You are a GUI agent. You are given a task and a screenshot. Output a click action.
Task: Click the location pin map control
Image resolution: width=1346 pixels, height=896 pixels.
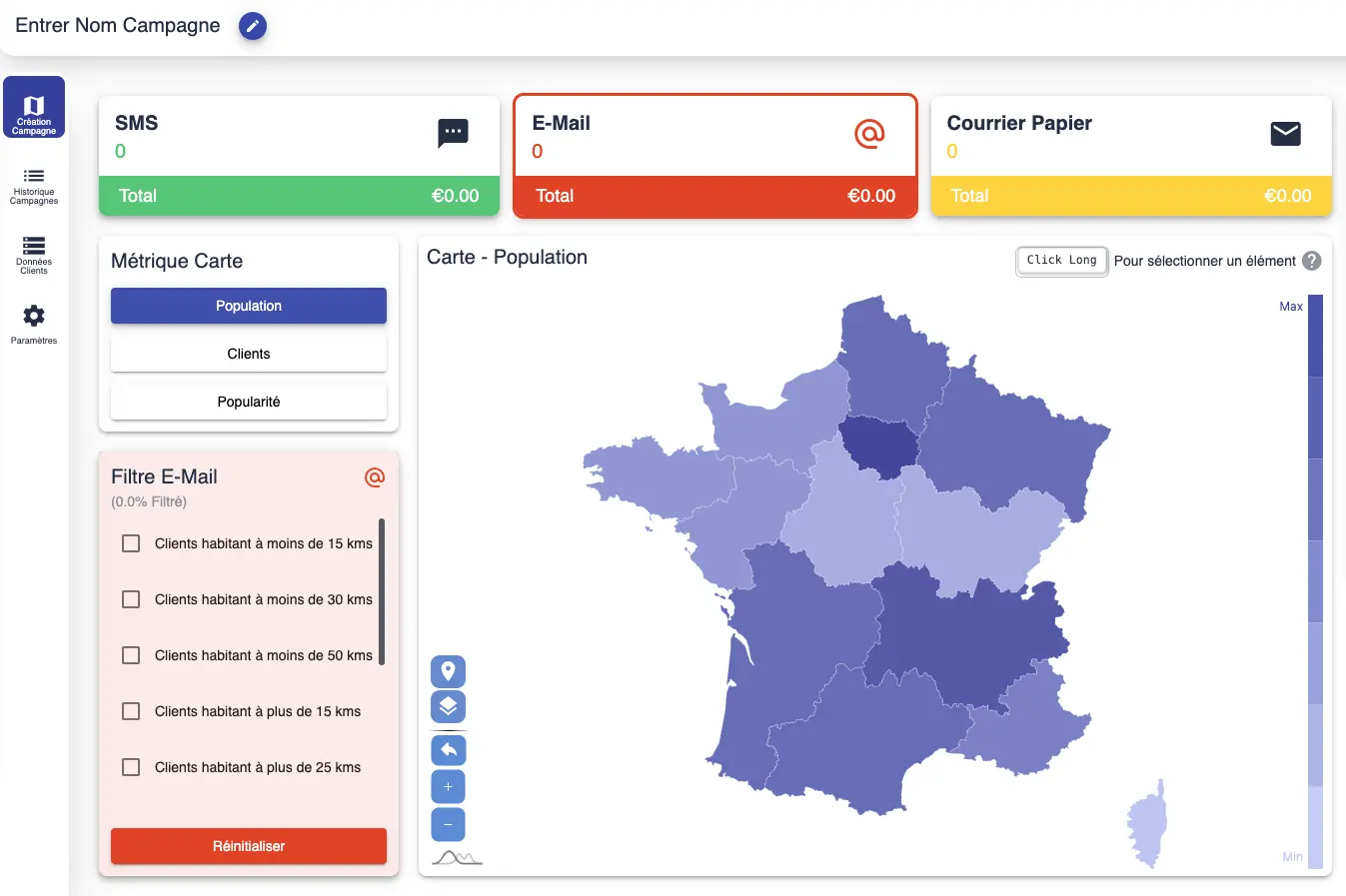pyautogui.click(x=448, y=671)
